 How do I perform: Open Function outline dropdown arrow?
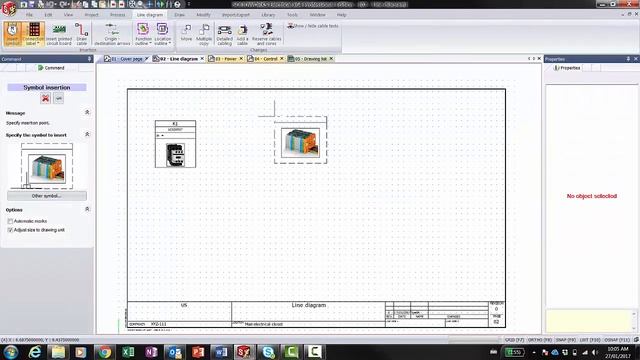(x=150, y=43)
